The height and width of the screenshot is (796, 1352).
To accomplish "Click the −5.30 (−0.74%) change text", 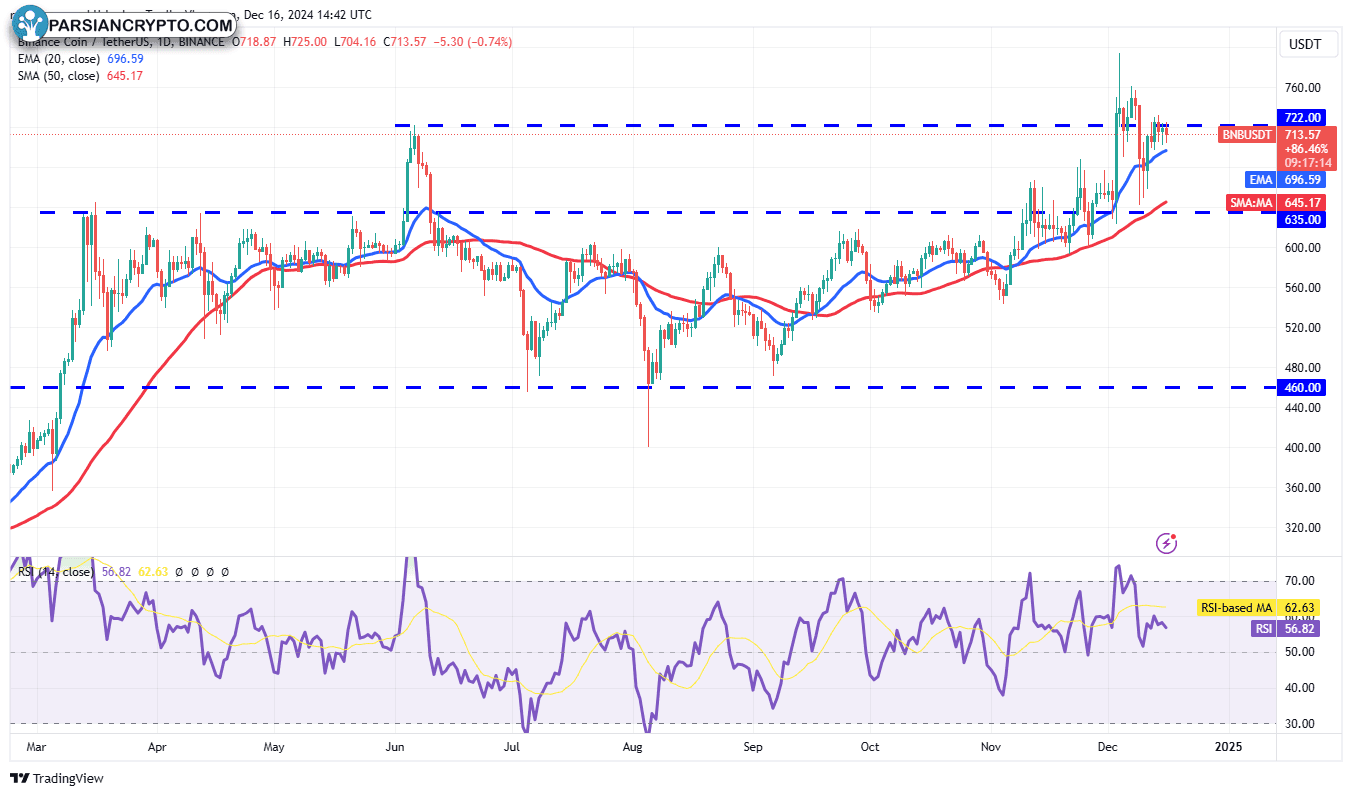I will 475,43.
